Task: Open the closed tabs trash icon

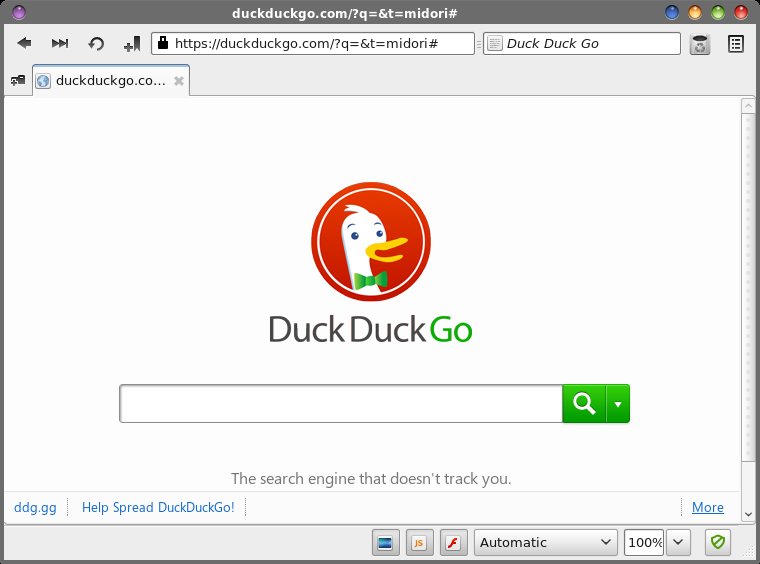Action: 700,44
